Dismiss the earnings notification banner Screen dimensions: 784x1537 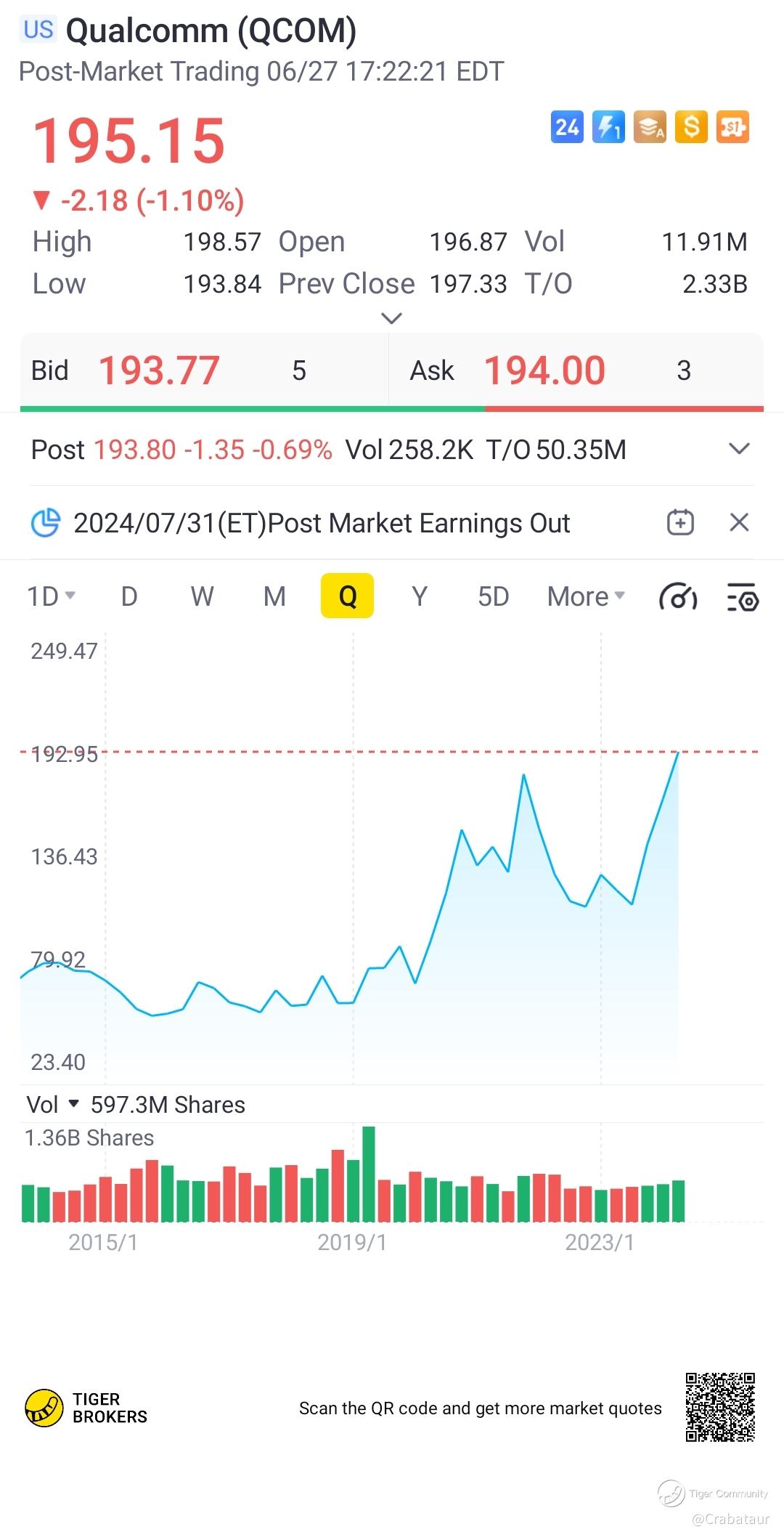pyautogui.click(x=739, y=522)
